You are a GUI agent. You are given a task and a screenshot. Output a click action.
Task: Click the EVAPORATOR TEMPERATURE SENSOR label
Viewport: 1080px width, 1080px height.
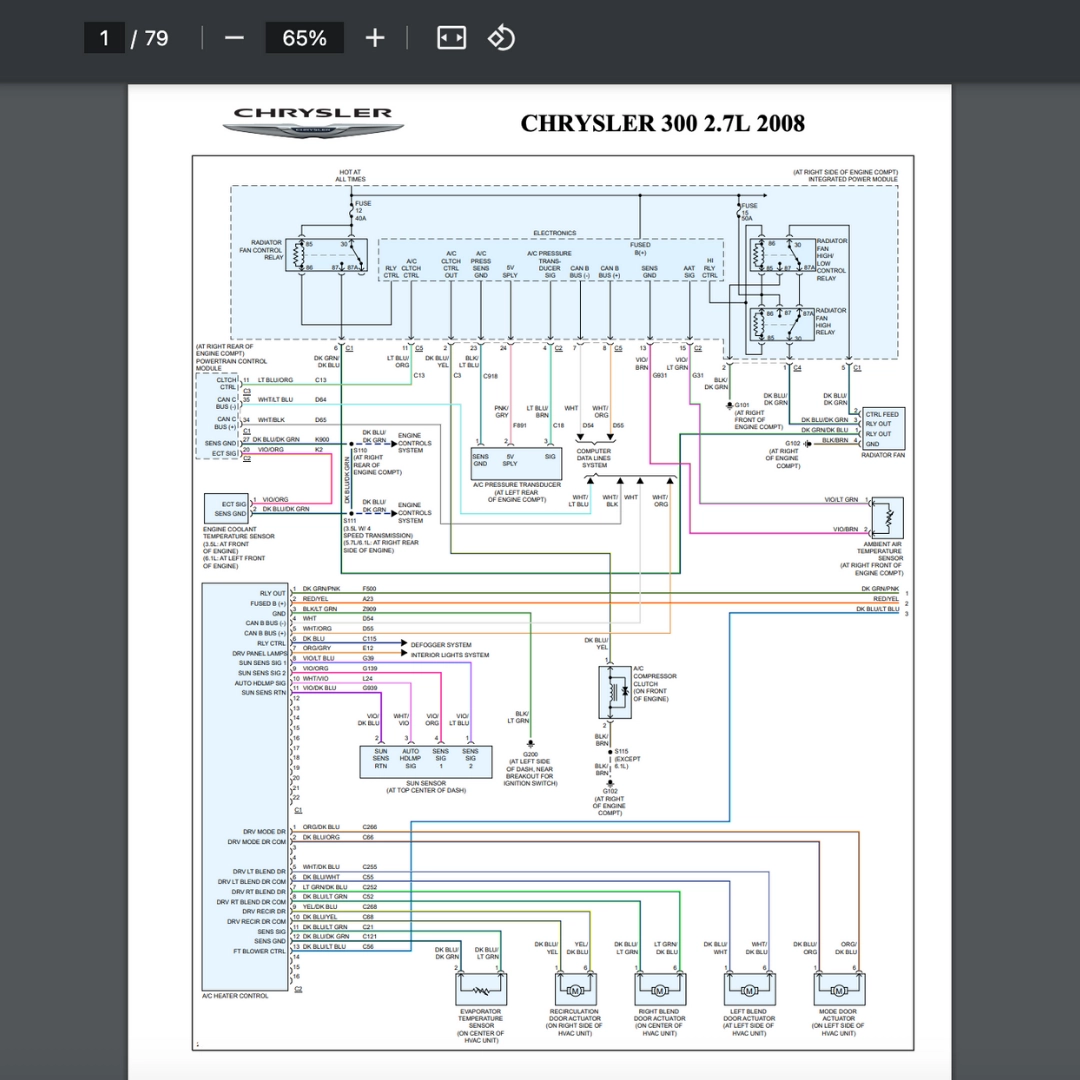coord(481,1018)
